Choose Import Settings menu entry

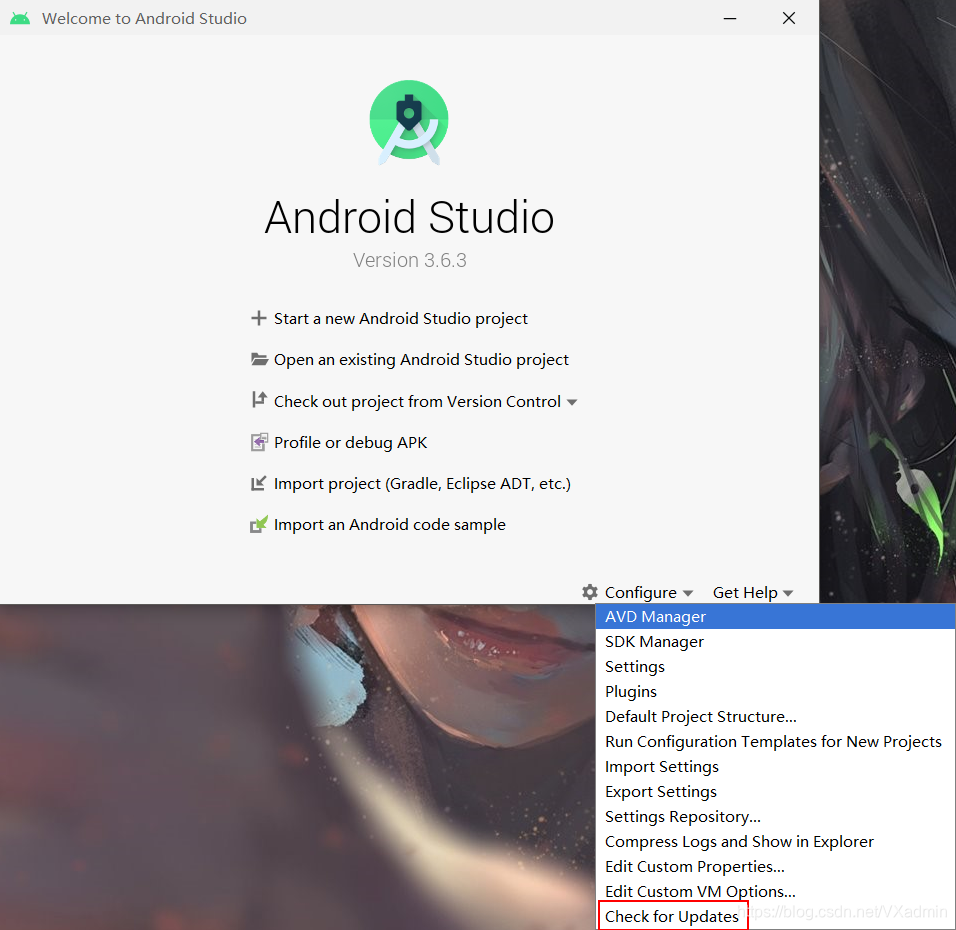click(x=775, y=767)
